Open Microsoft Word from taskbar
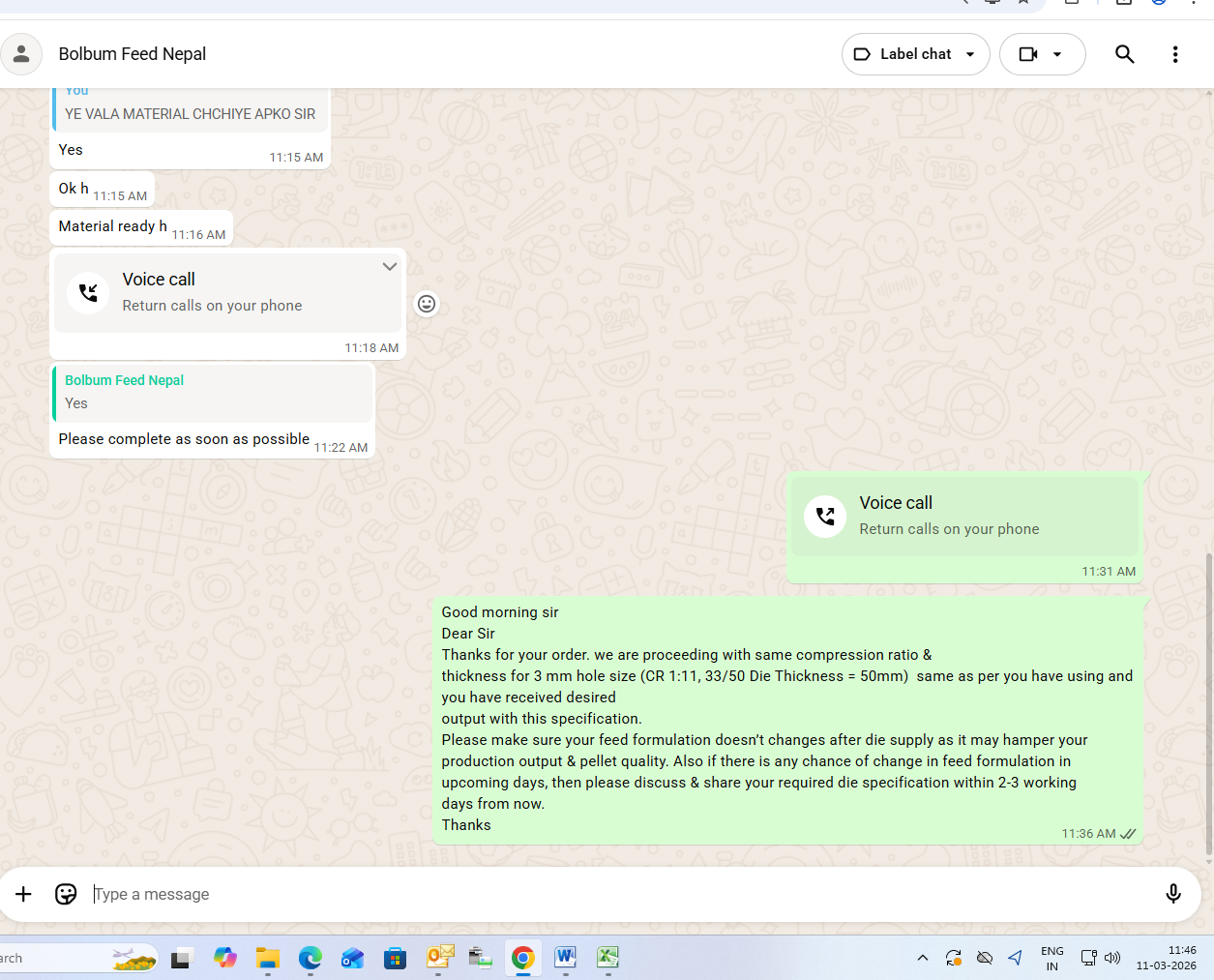Image resolution: width=1214 pixels, height=980 pixels. point(565,958)
